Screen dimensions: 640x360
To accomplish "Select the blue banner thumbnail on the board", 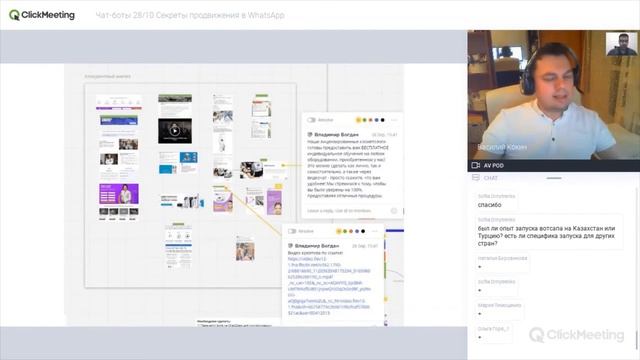I will tap(119, 120).
